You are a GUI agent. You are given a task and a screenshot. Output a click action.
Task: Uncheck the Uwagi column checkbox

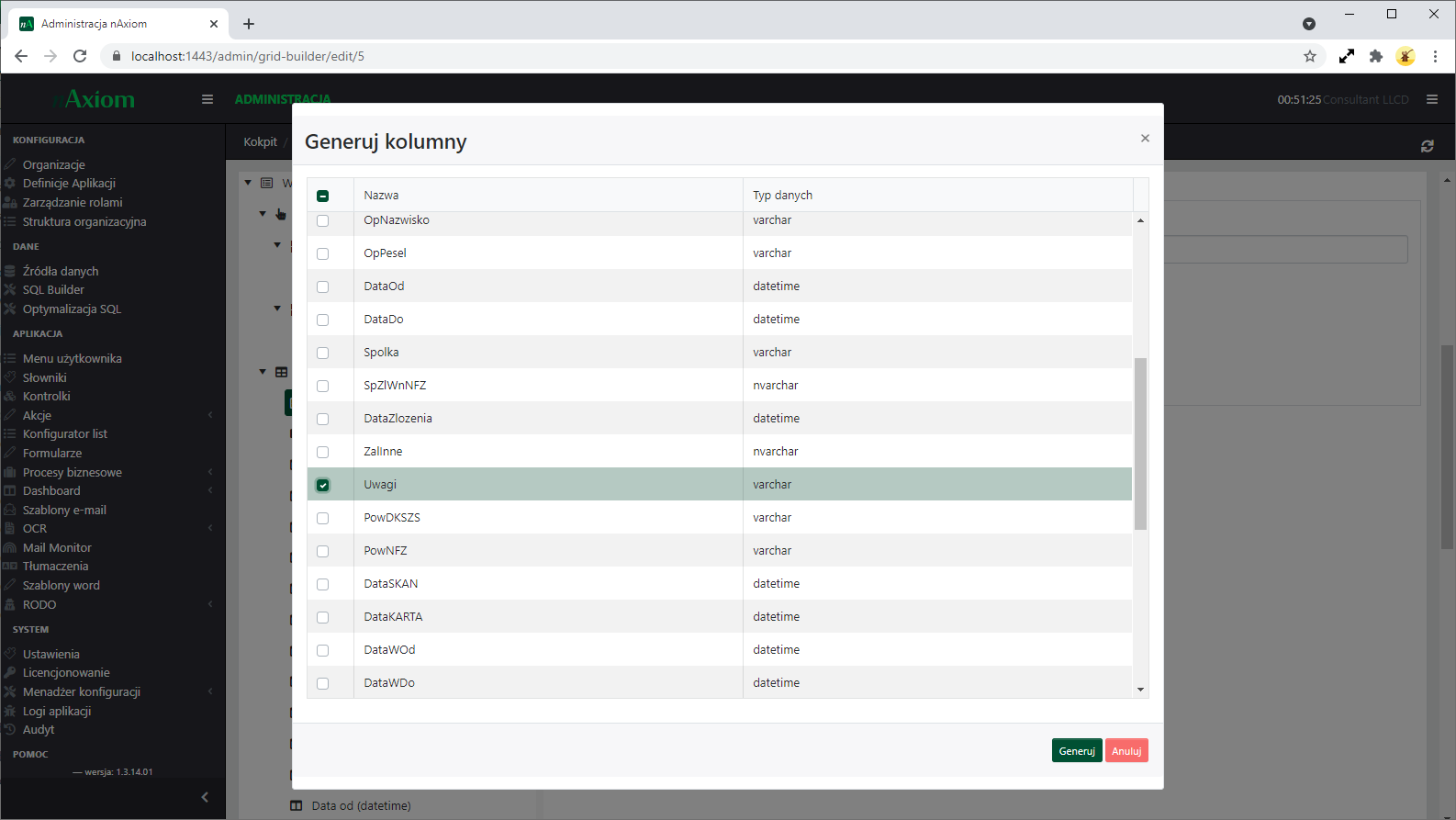(x=323, y=485)
